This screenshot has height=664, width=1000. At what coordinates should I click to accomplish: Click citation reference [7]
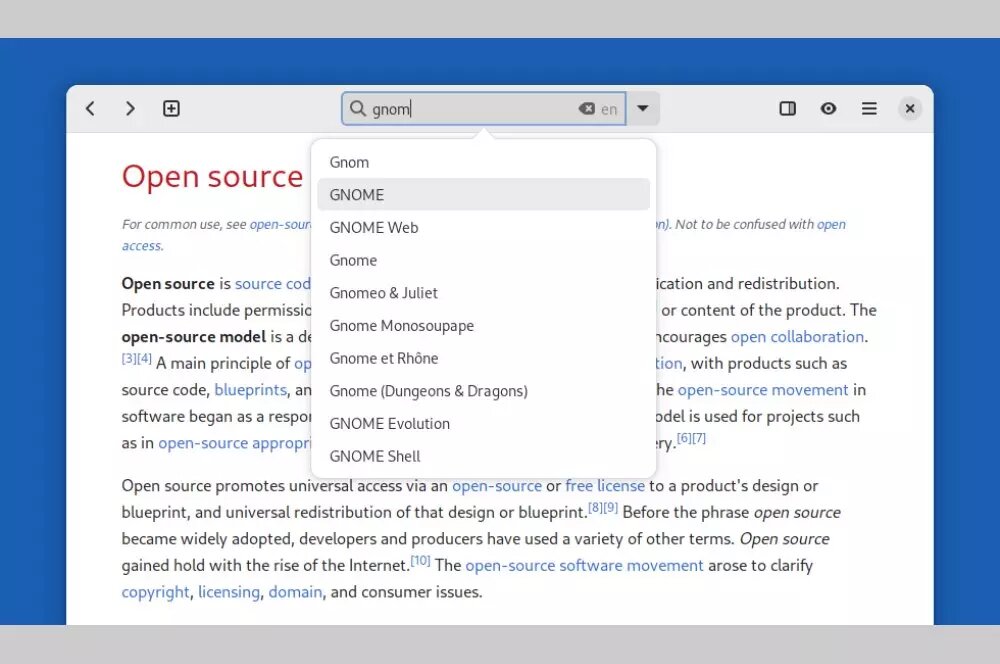click(699, 438)
